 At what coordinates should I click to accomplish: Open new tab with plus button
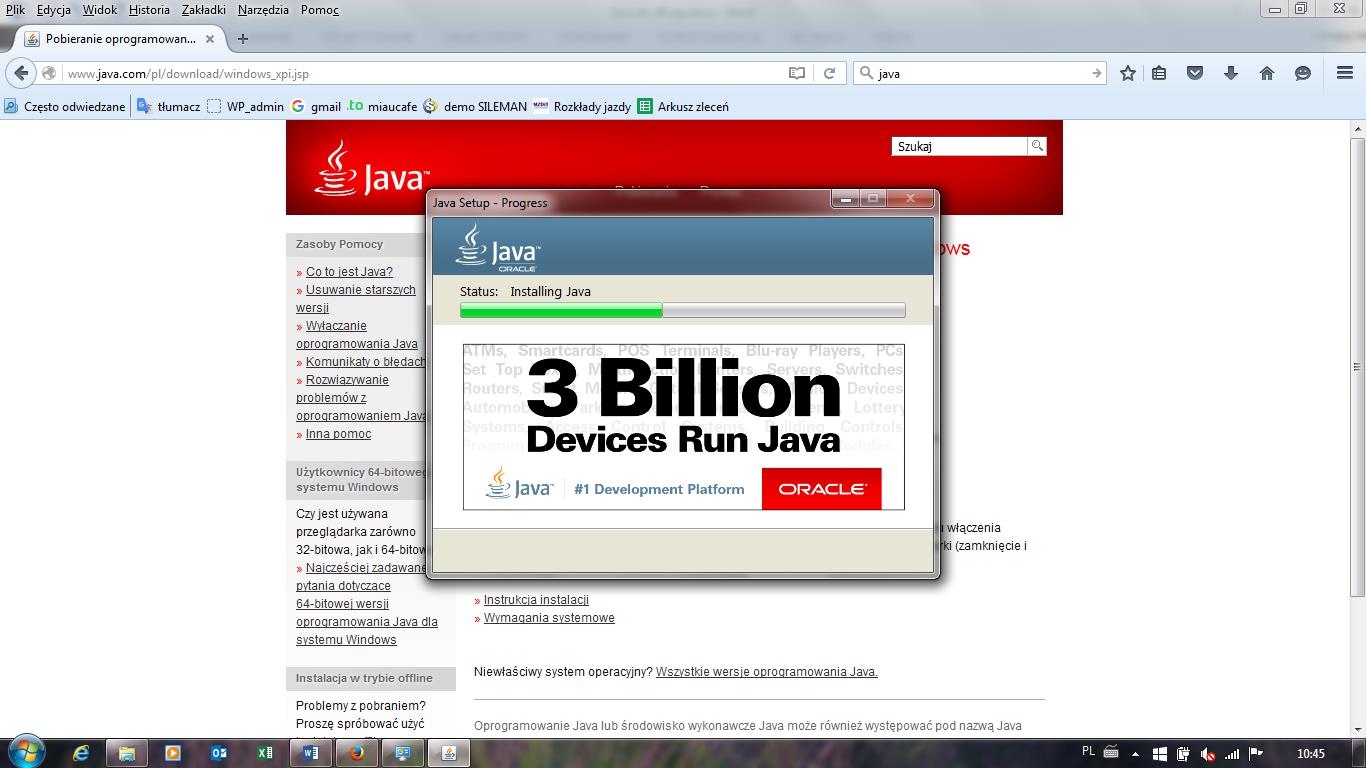[x=242, y=39]
